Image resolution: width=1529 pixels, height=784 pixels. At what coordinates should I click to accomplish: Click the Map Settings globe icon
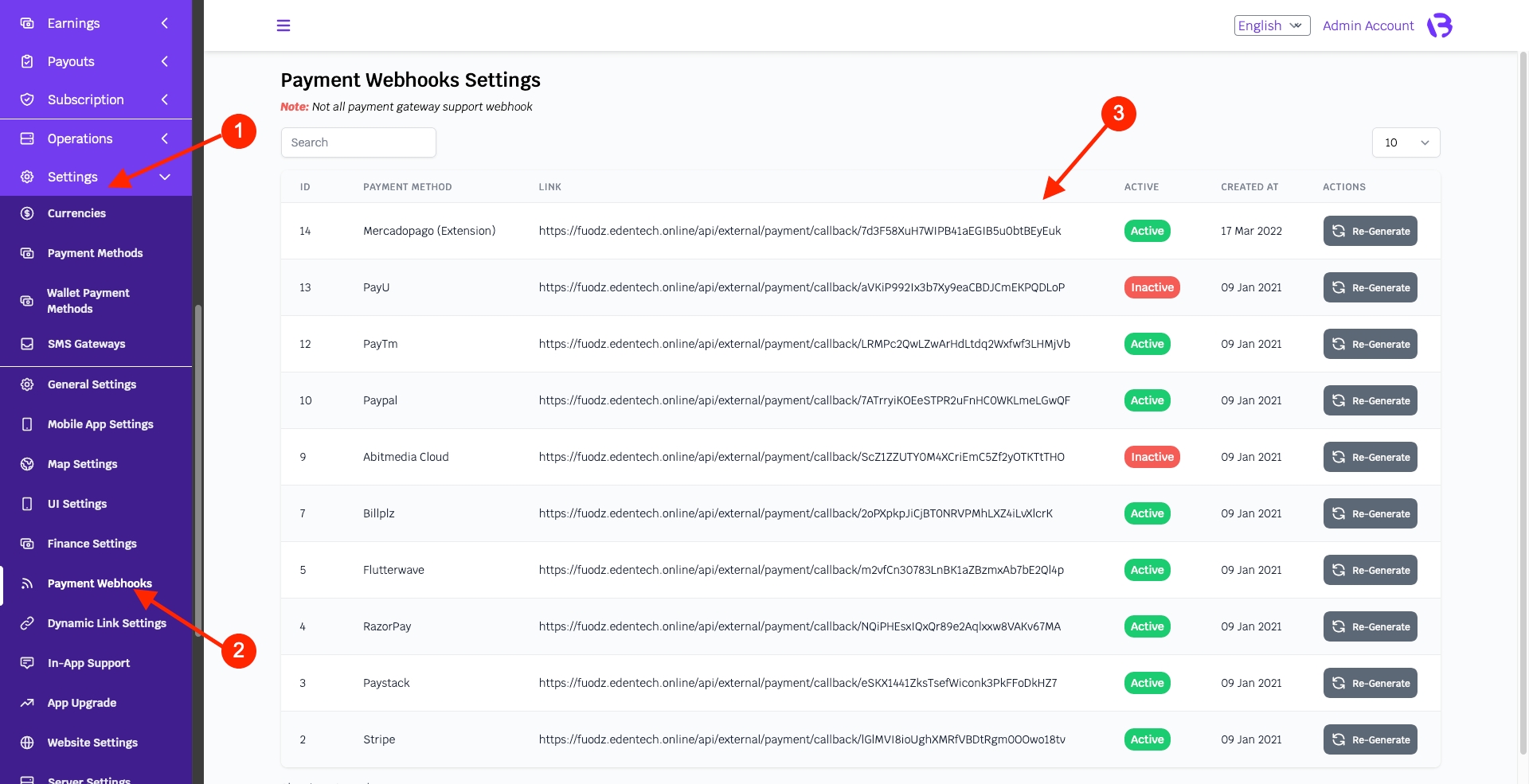click(27, 464)
